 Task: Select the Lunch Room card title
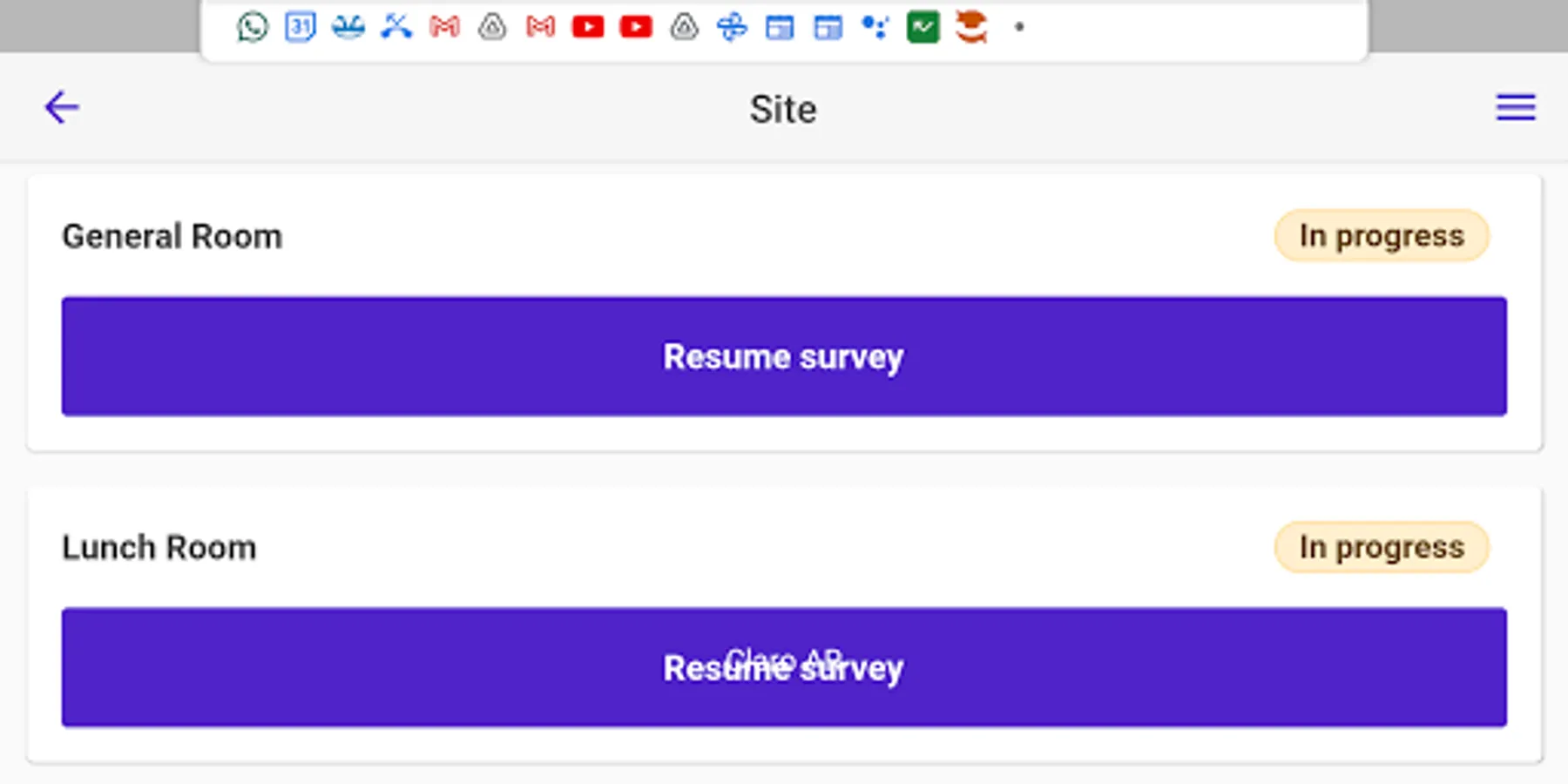(x=159, y=548)
